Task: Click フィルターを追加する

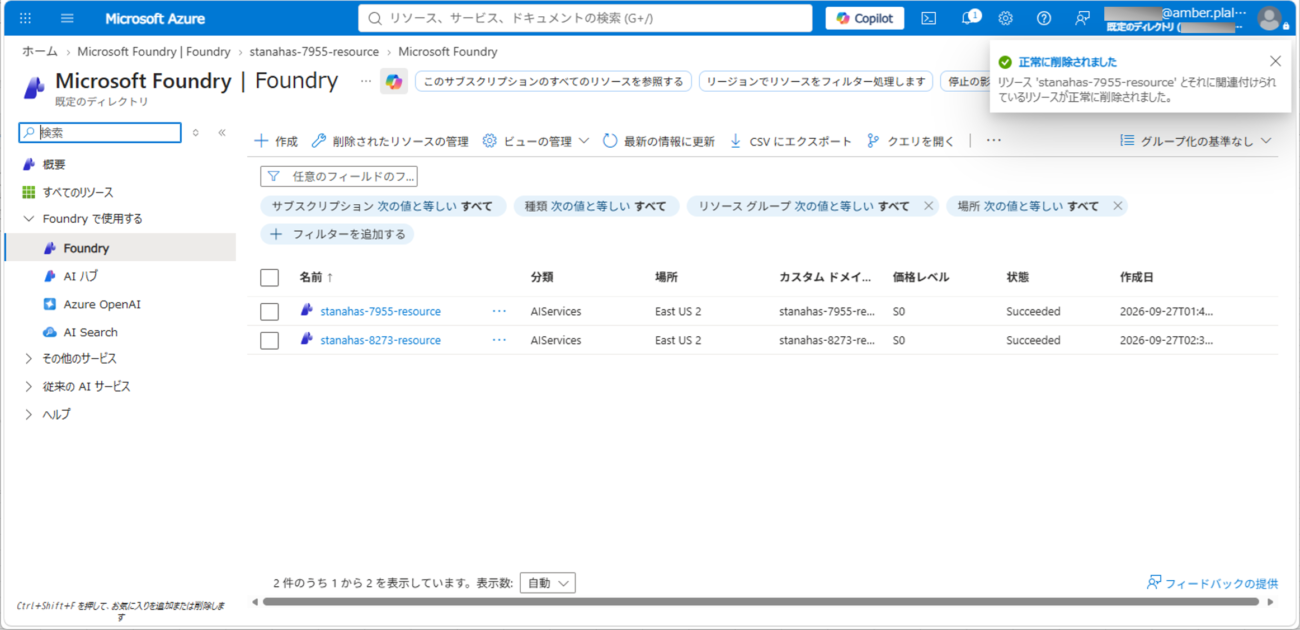Action: tap(338, 234)
